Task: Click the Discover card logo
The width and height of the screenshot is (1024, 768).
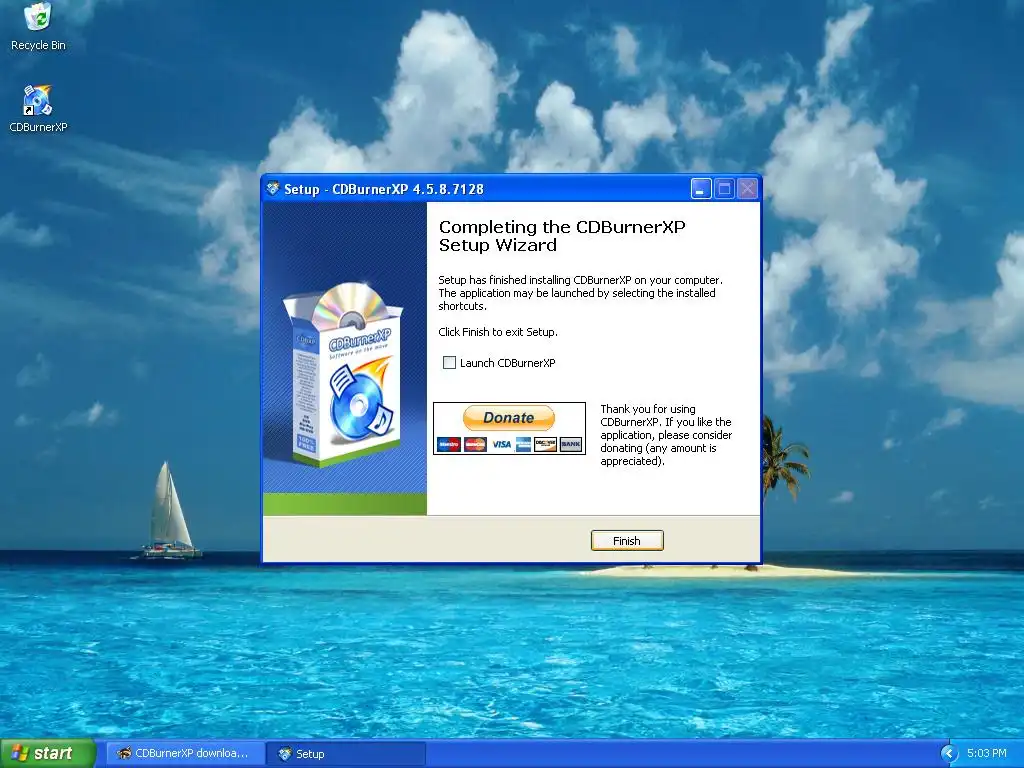Action: 545,445
